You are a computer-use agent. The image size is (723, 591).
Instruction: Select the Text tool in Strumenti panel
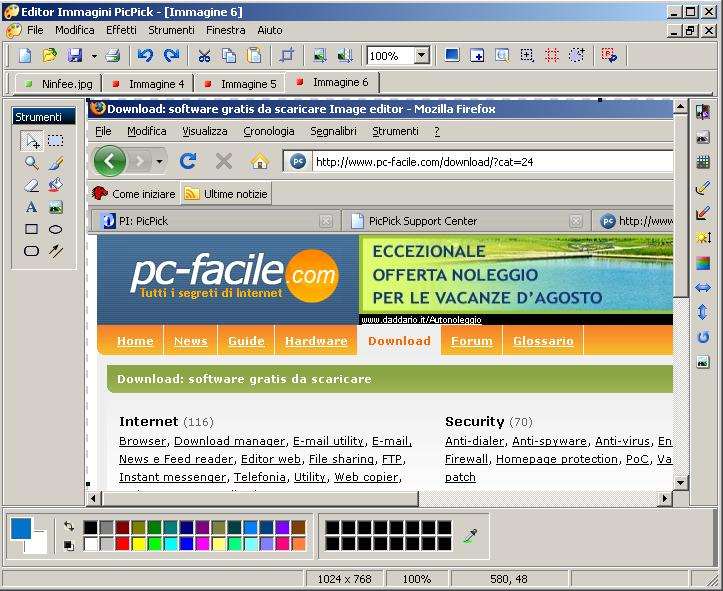31,207
